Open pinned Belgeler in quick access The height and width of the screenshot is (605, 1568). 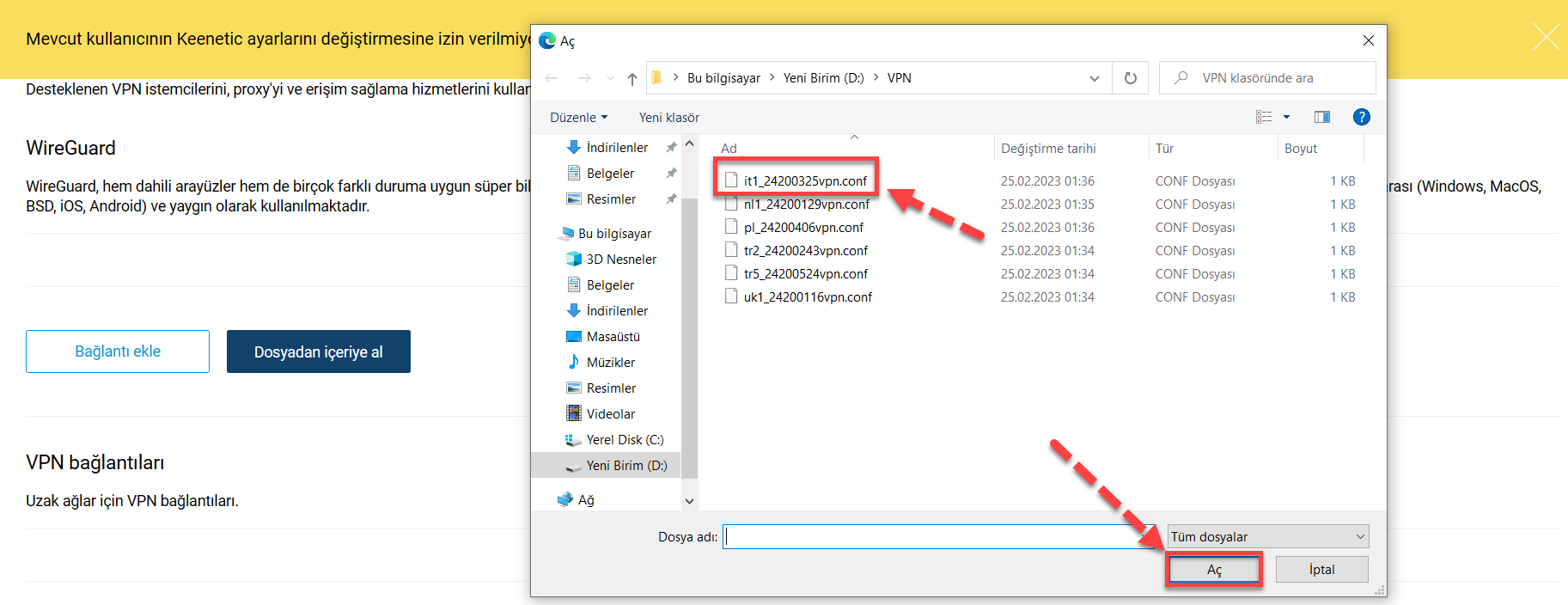point(610,174)
